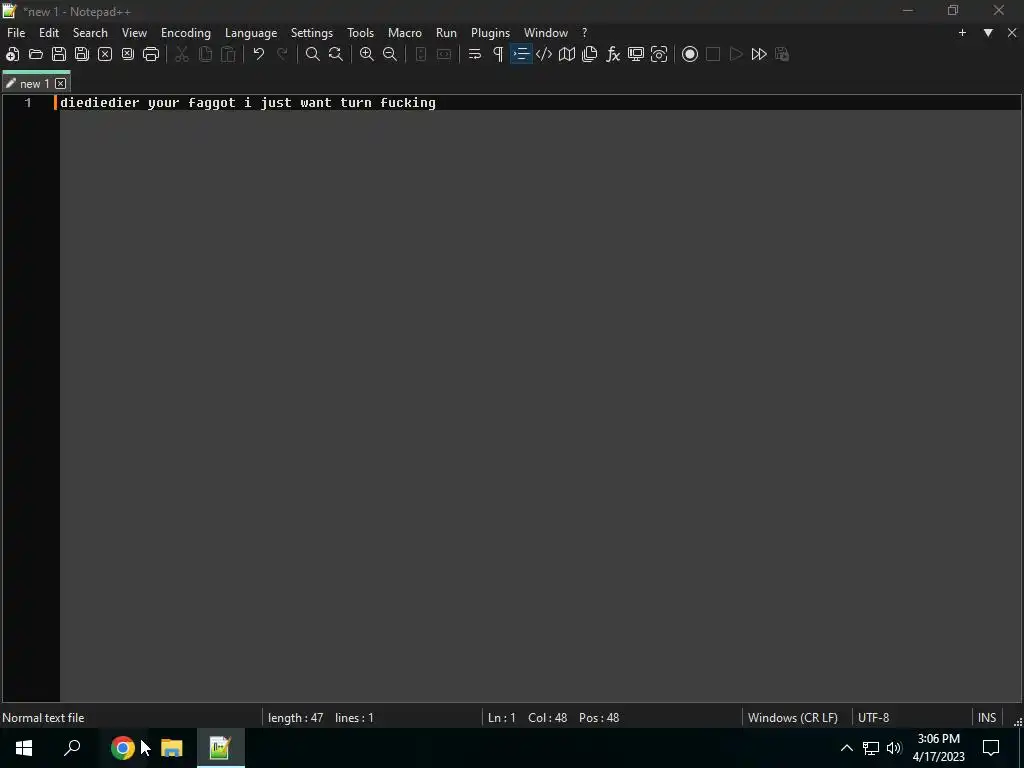This screenshot has width=1024, height=768.
Task: Zoom out with the minus magnifier icon
Action: 390,54
